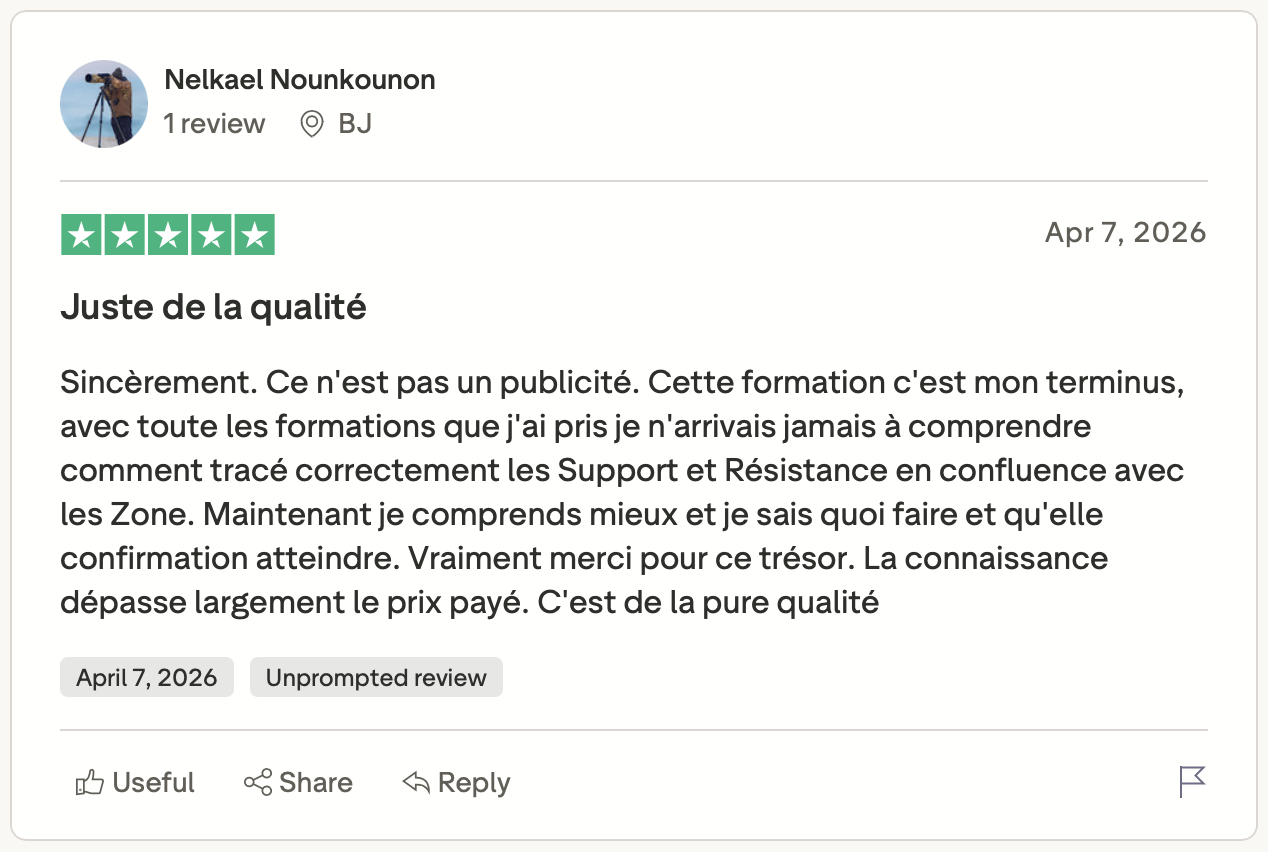Click the second green rating star
The width and height of the screenshot is (1268, 852).
click(124, 235)
